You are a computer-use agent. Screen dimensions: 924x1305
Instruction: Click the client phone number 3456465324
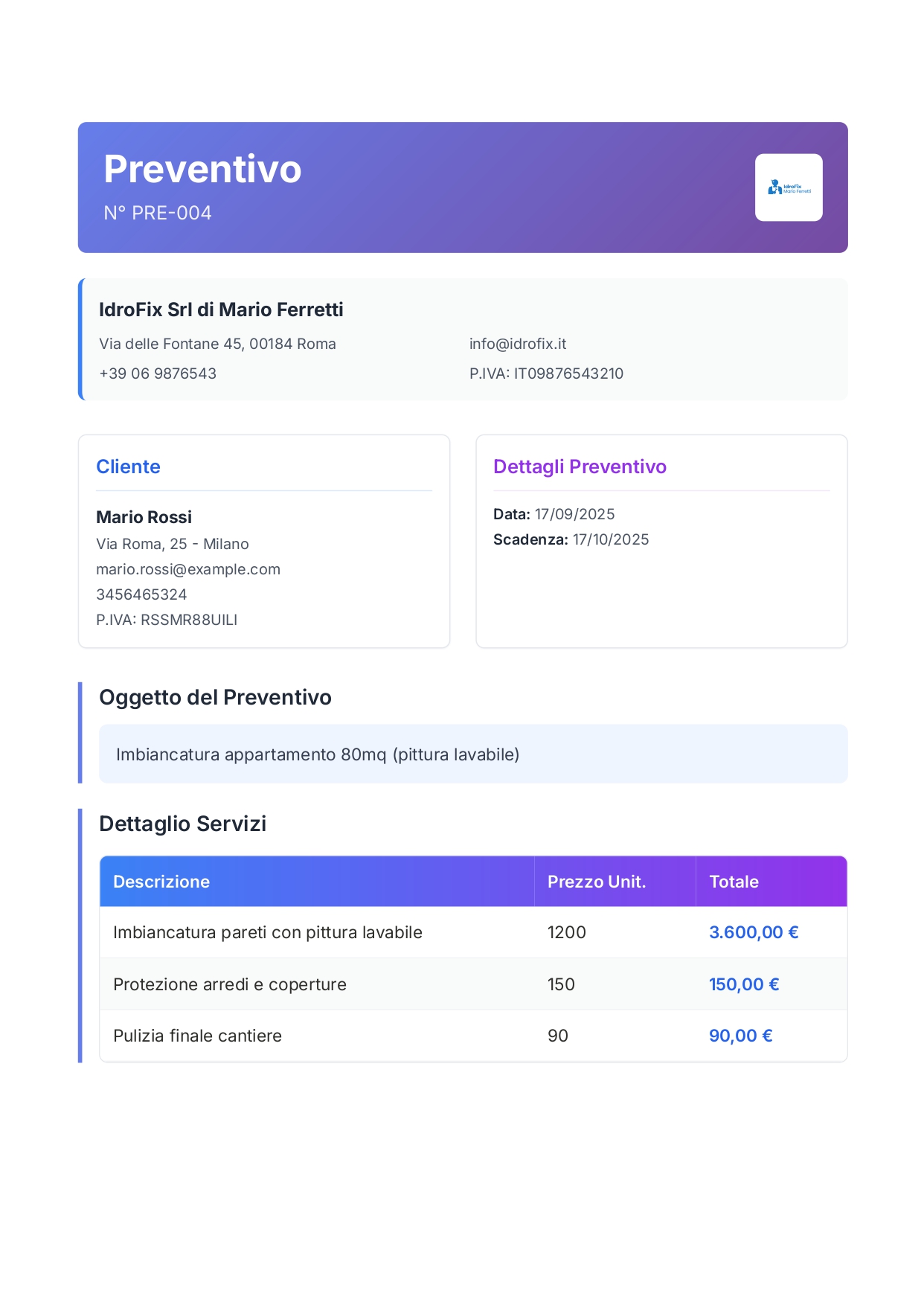point(141,594)
